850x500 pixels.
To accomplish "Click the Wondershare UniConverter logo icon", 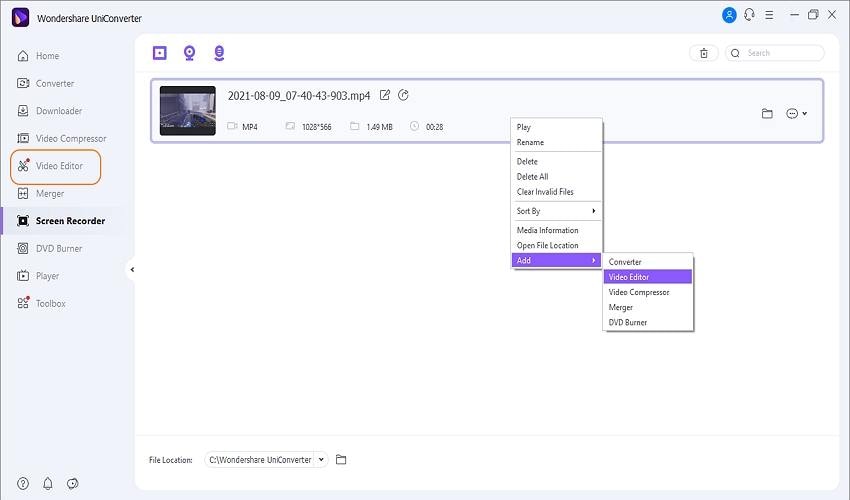I will [x=21, y=17].
